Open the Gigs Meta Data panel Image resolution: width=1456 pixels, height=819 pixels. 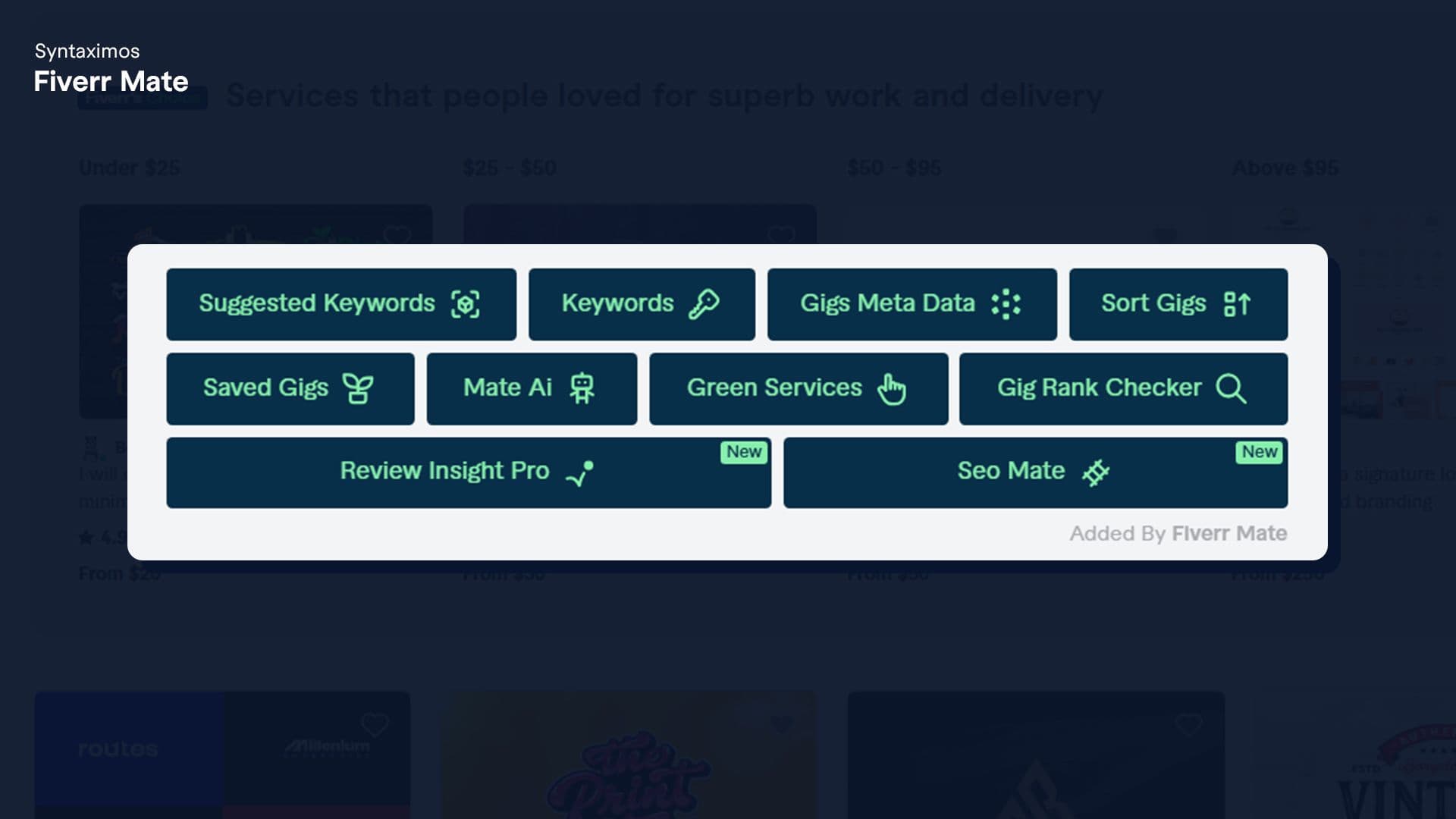pos(912,304)
